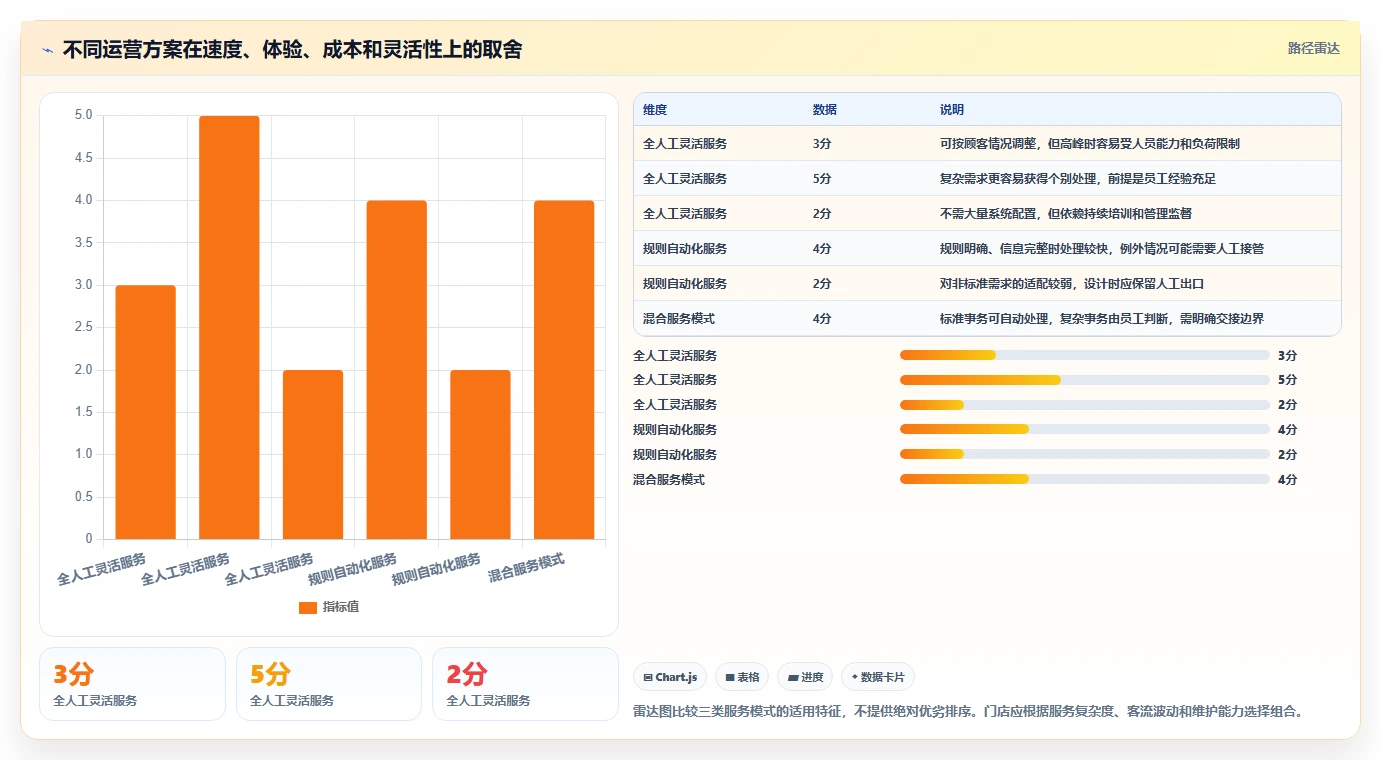1381x760 pixels.
Task: Click the 混合服务模式 chart bar
Action: coord(564,370)
